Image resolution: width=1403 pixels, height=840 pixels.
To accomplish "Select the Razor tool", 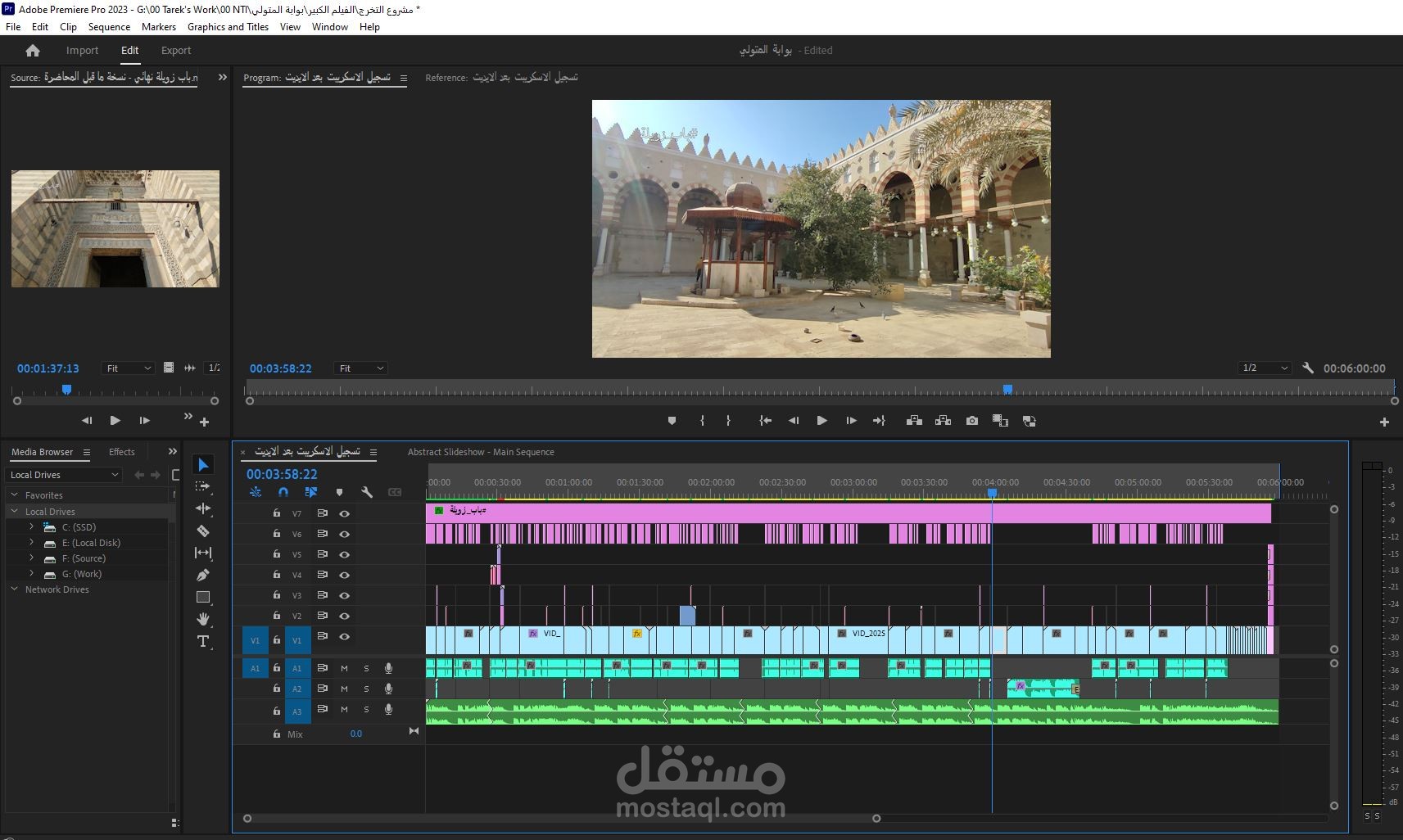I will click(x=203, y=531).
